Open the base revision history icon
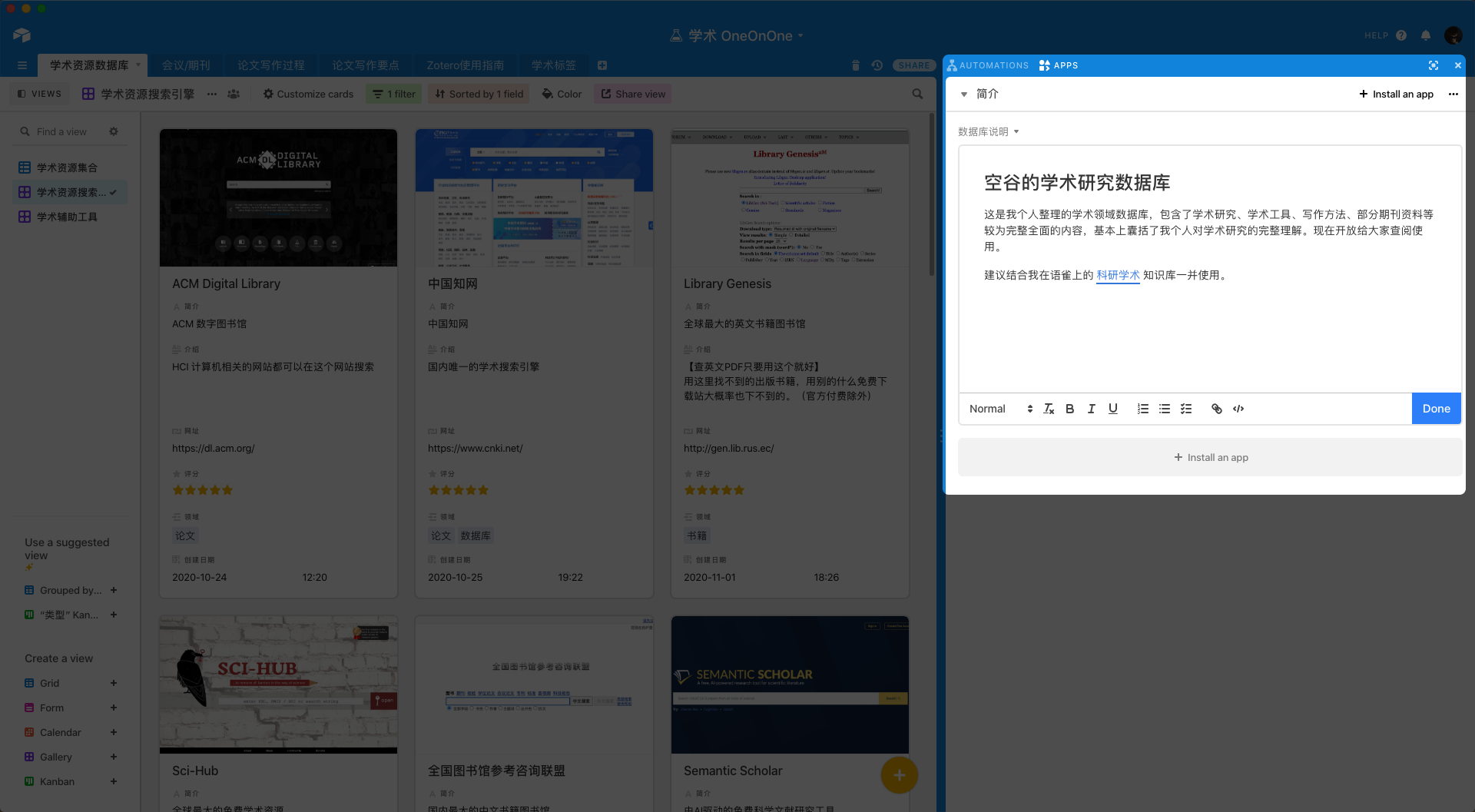1475x812 pixels. 877,65
